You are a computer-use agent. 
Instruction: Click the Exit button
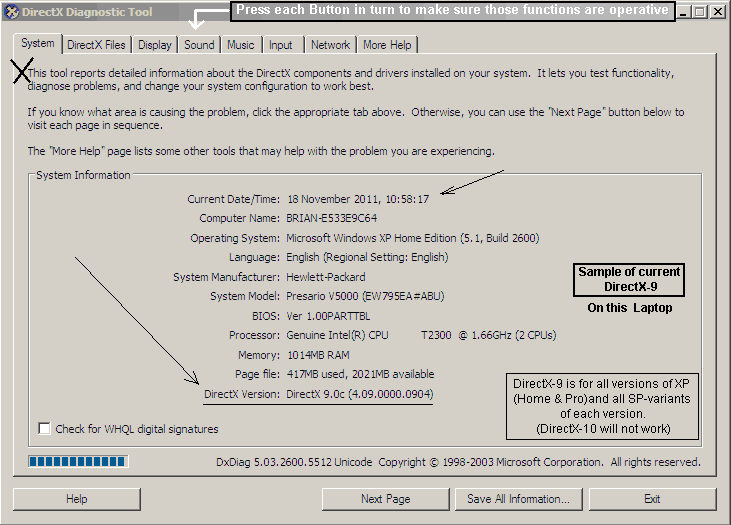click(652, 499)
